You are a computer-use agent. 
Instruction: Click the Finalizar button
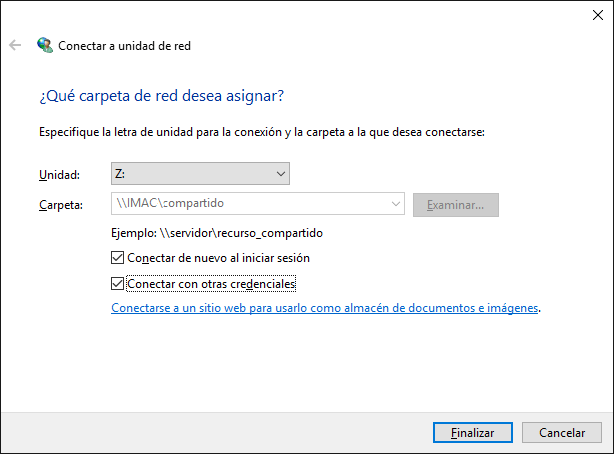[x=473, y=433]
